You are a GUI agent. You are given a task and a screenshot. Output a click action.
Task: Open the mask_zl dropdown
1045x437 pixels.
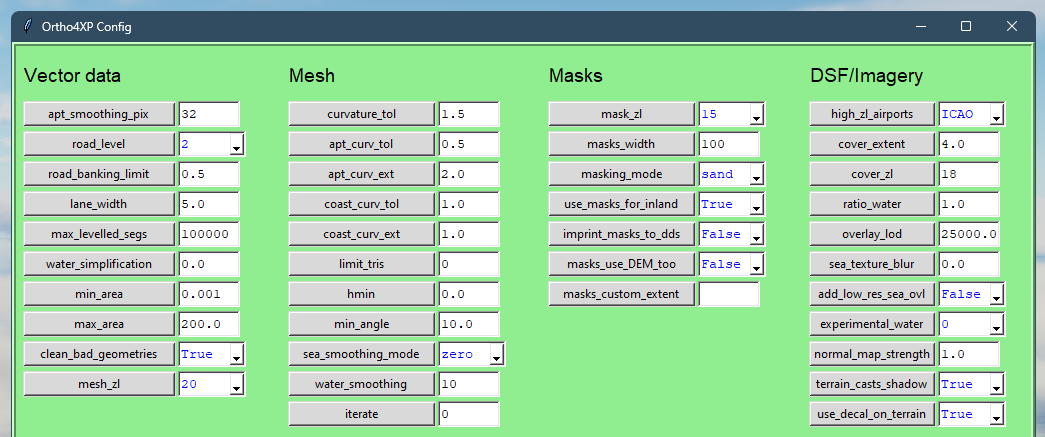(x=756, y=115)
